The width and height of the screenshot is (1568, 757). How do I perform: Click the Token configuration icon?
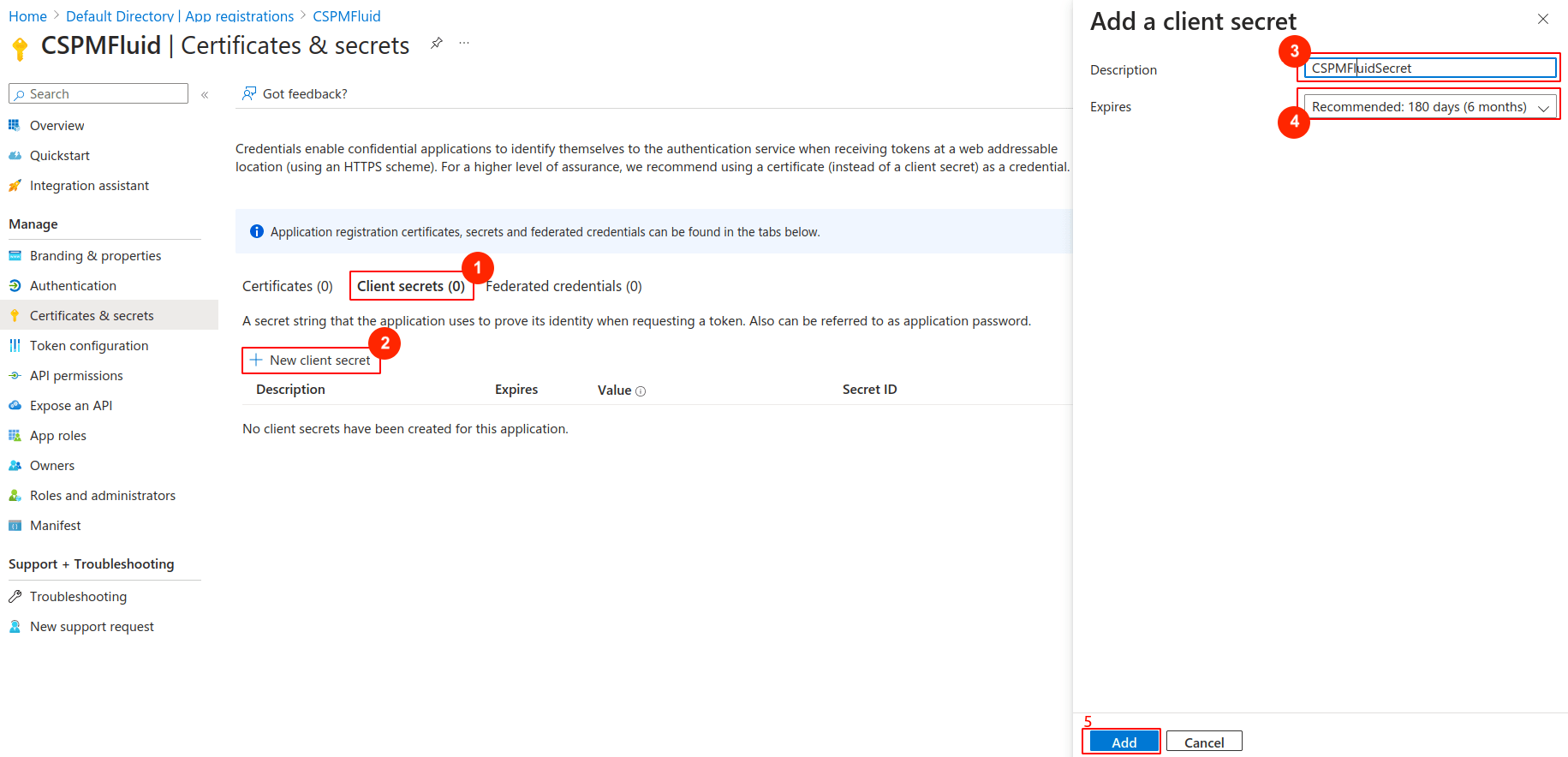15,345
